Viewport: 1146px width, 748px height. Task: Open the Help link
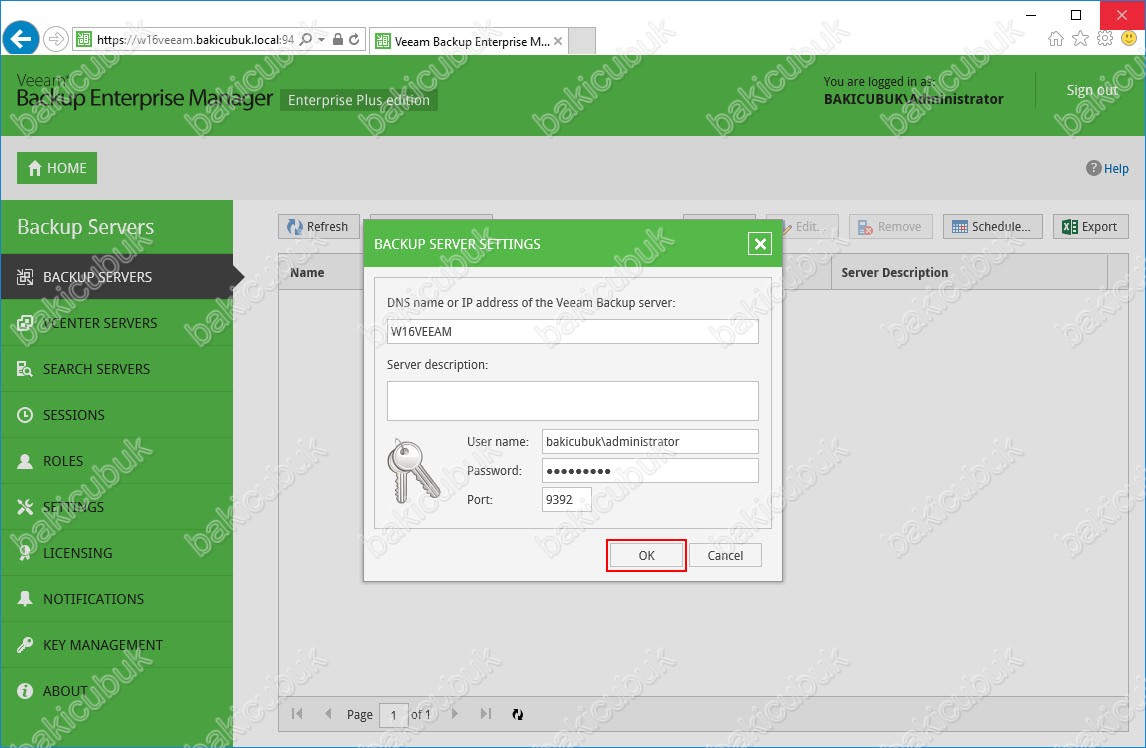(x=1107, y=168)
